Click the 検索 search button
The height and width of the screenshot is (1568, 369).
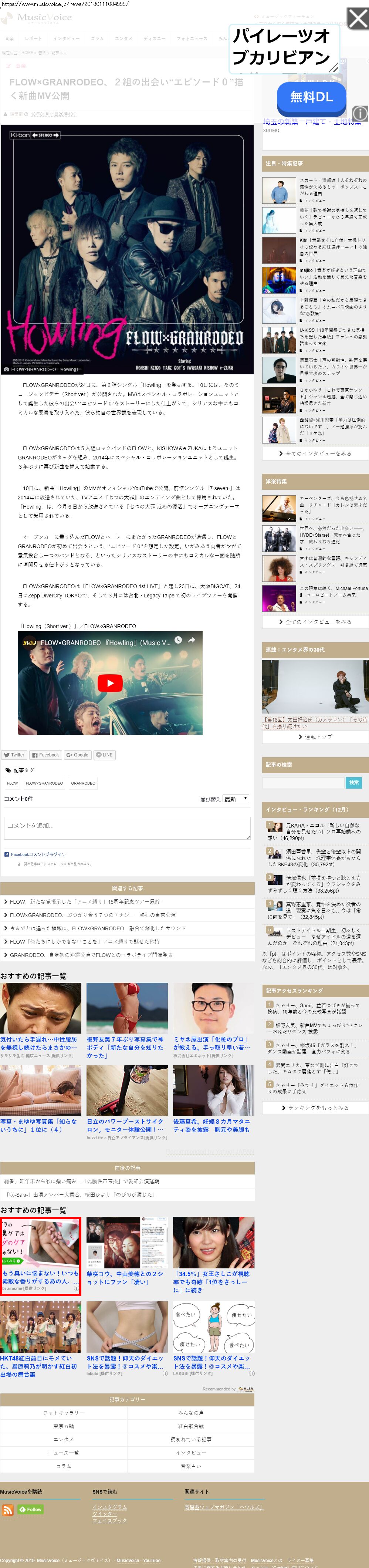(354, 782)
